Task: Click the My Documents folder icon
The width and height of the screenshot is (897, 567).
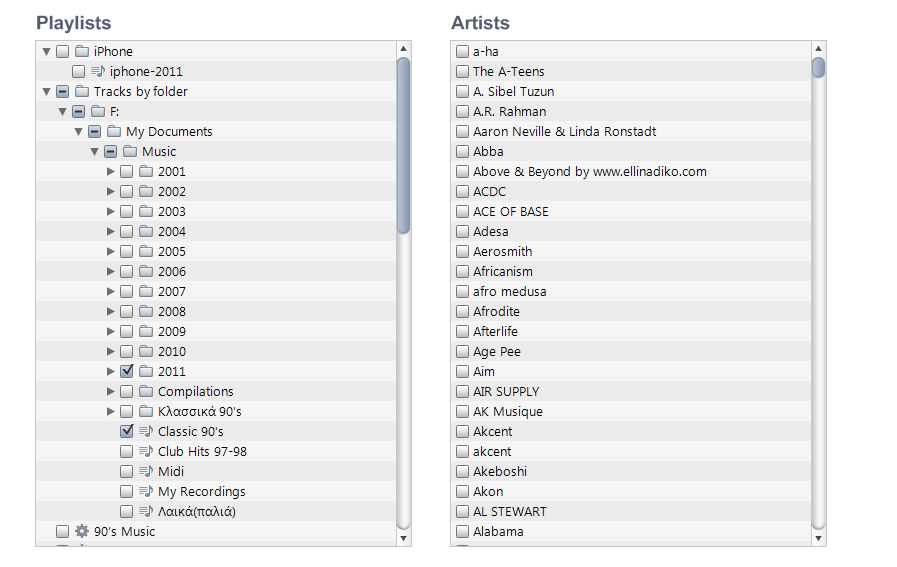Action: click(x=114, y=132)
